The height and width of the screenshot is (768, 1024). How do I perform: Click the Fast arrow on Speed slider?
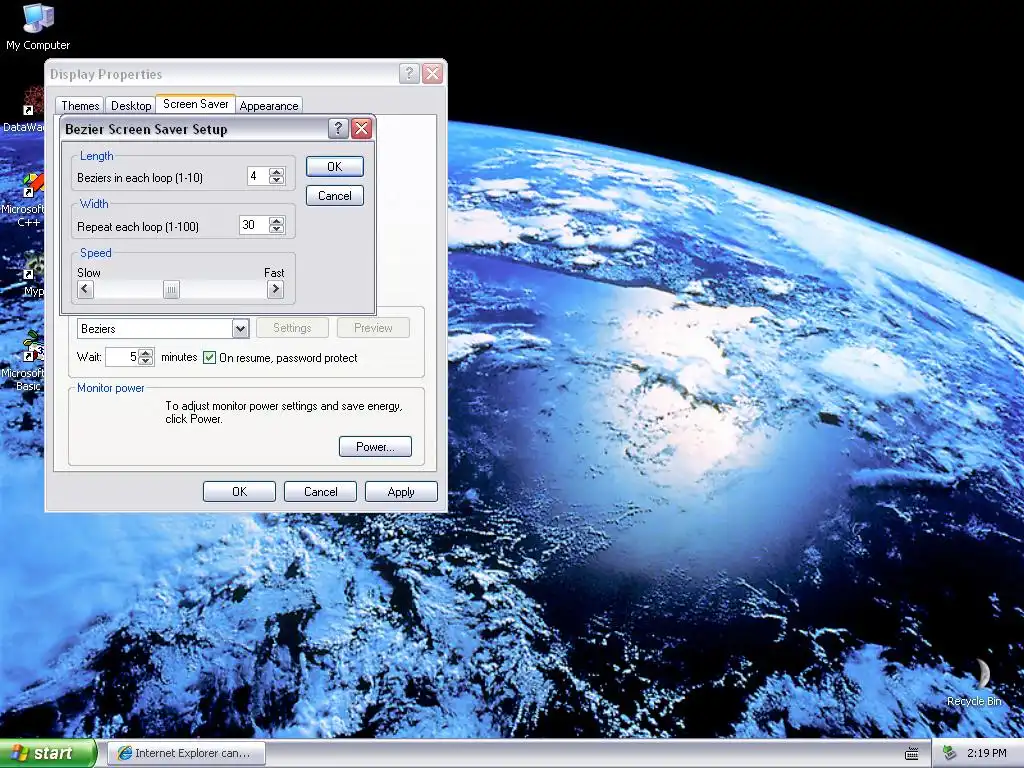276,289
